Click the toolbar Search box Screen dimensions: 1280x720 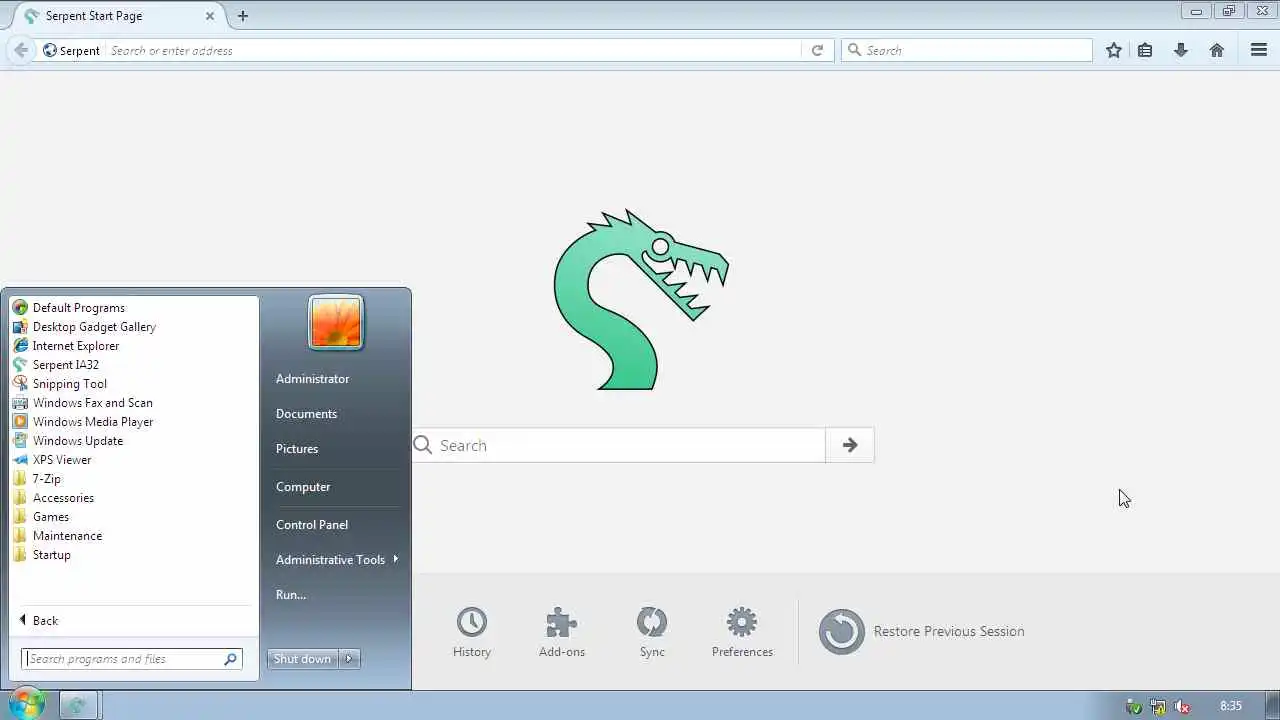click(967, 50)
